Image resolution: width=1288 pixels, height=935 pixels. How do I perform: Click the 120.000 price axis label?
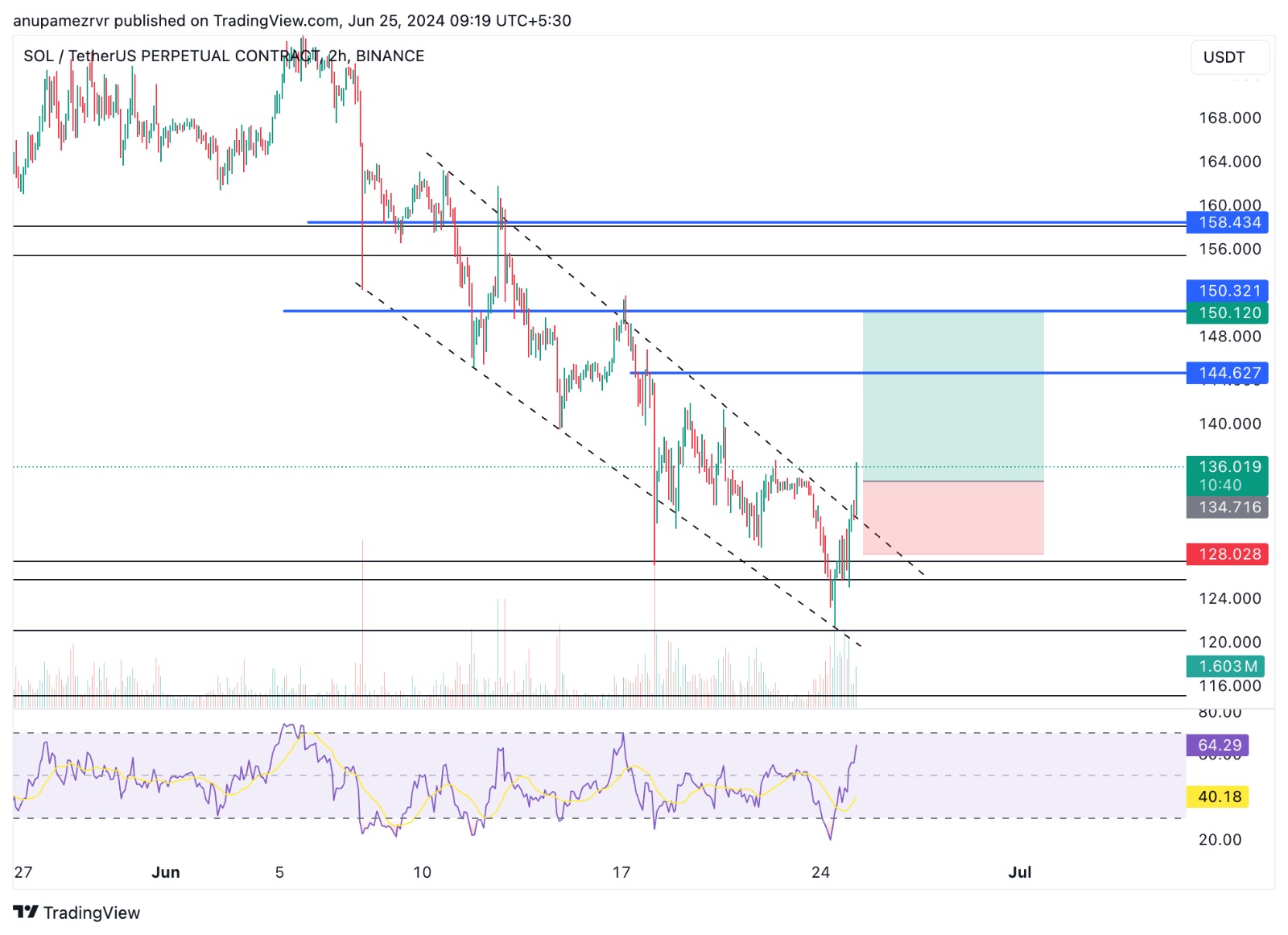click(1230, 642)
